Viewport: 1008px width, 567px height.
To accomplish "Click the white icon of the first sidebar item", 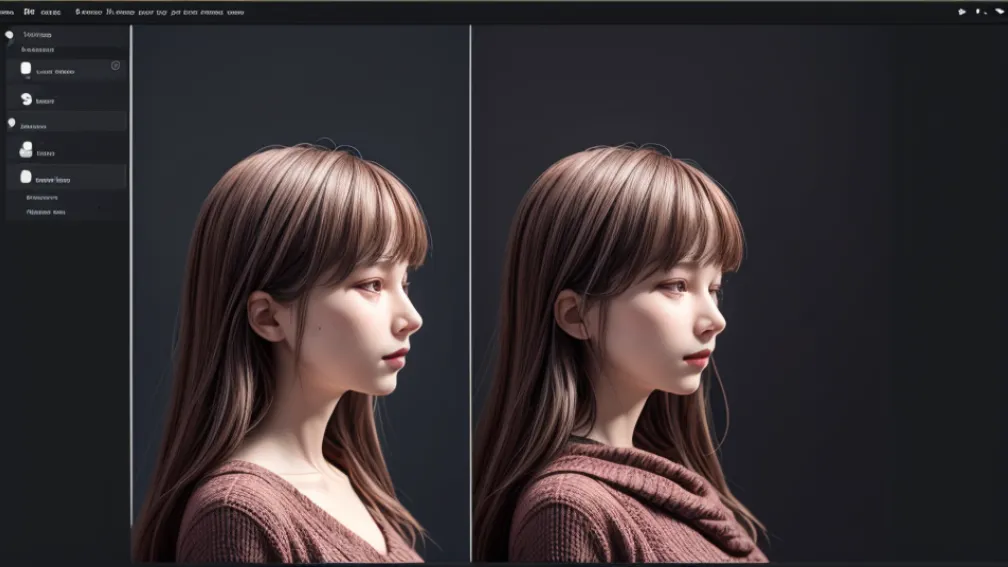I will tap(26, 69).
